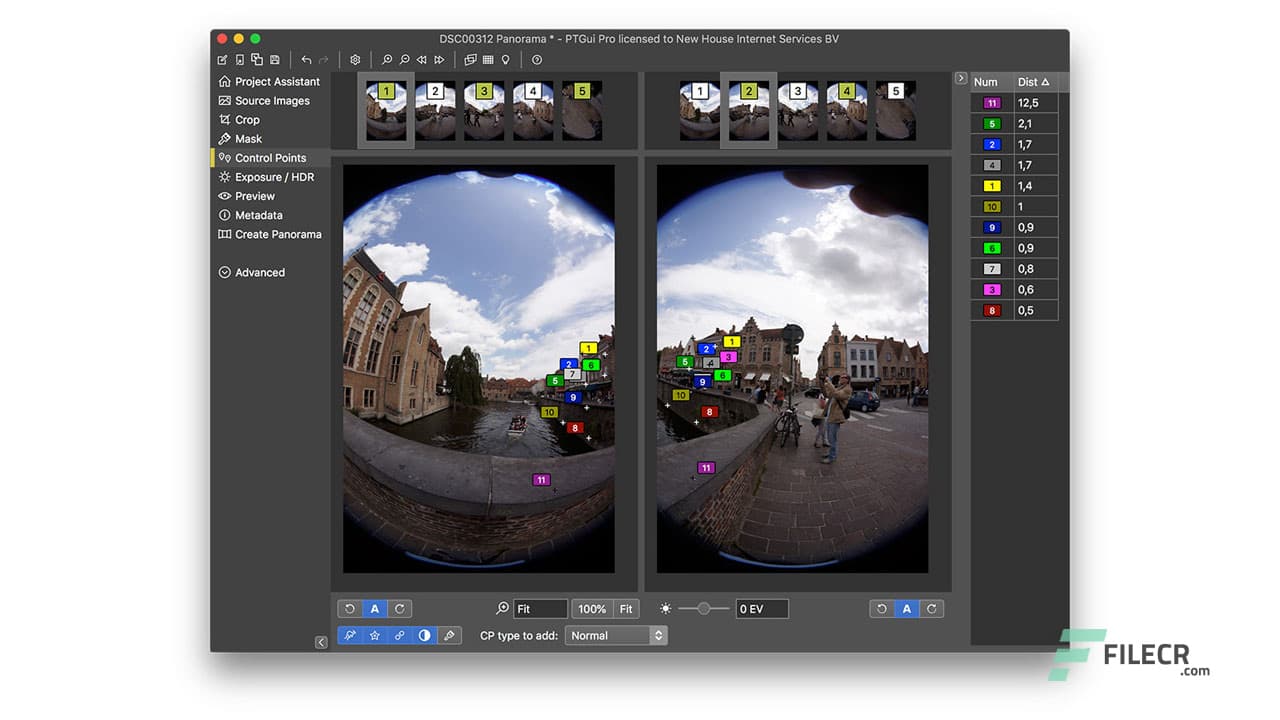This screenshot has height=720, width=1280.
Task: Select the zoom in magnifier icon
Action: tap(387, 59)
